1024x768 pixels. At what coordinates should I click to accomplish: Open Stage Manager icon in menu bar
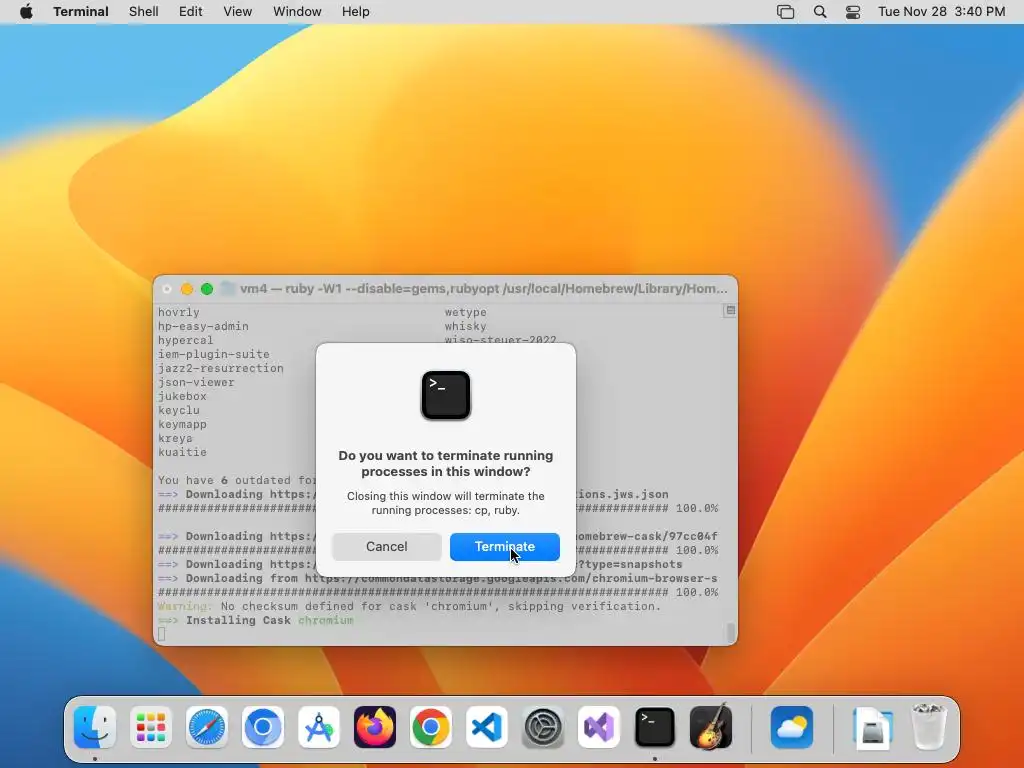point(786,12)
